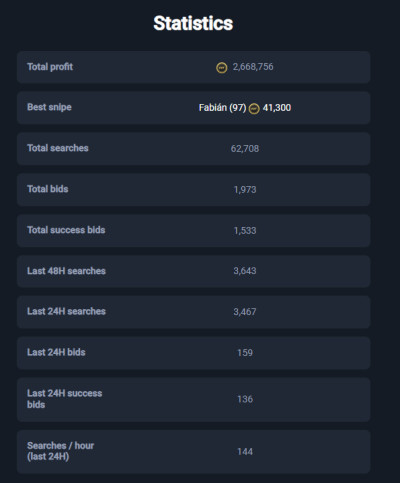The height and width of the screenshot is (483, 400).
Task: Click the Last 24H bids label
Action: click(x=56, y=352)
